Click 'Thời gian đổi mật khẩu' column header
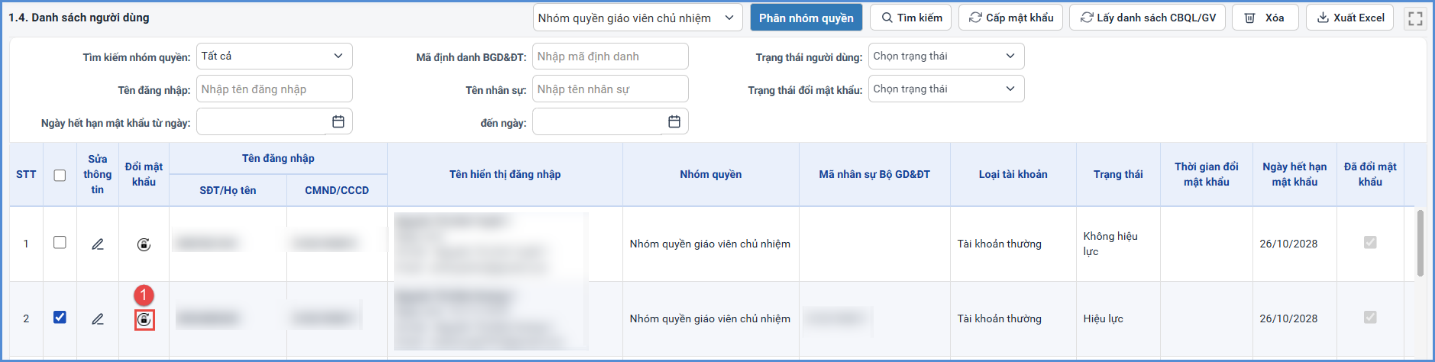The width and height of the screenshot is (1435, 362). (1207, 174)
